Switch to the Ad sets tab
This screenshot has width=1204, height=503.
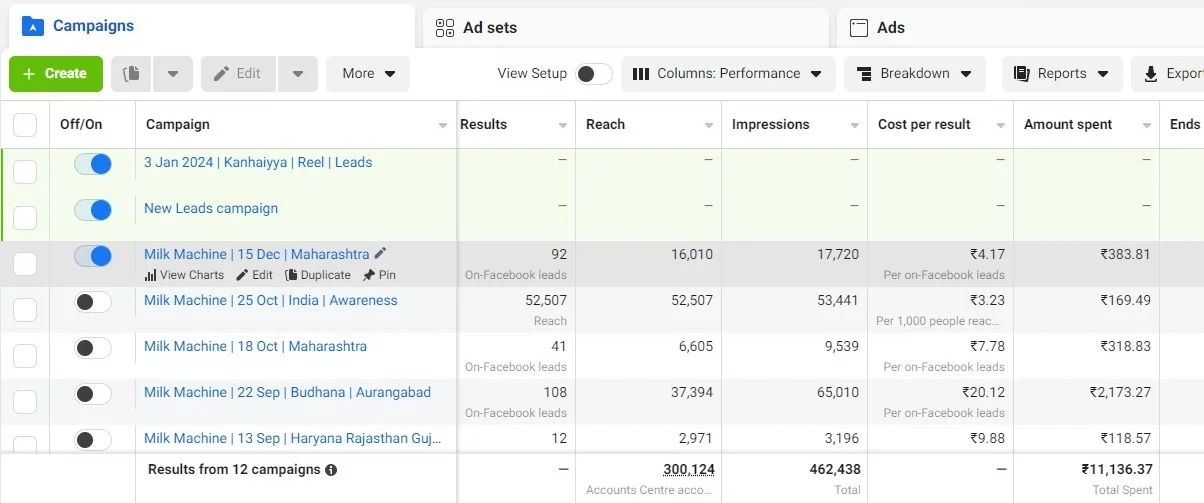point(489,28)
